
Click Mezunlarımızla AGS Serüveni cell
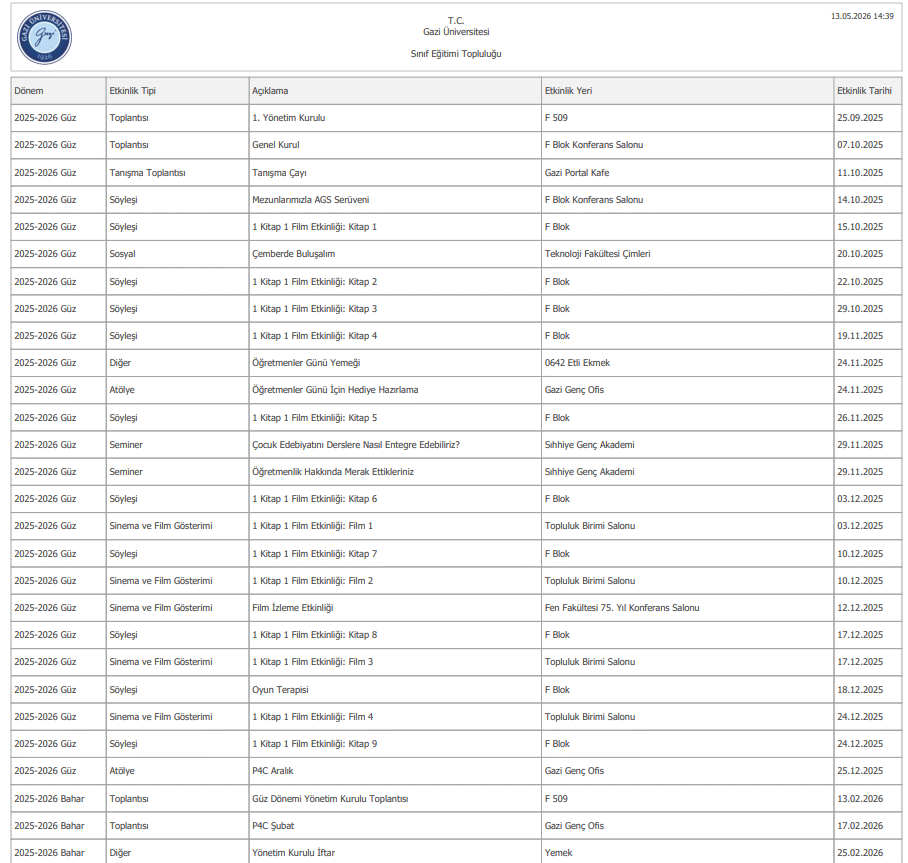click(x=395, y=200)
